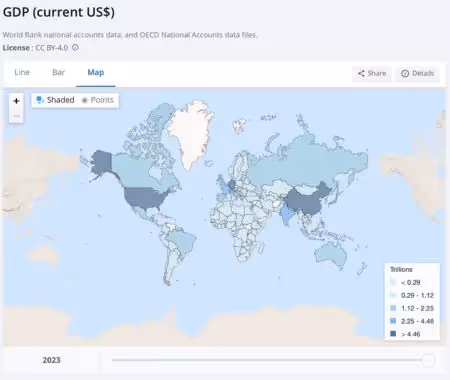
Task: Click India on the map
Action: coord(286,213)
